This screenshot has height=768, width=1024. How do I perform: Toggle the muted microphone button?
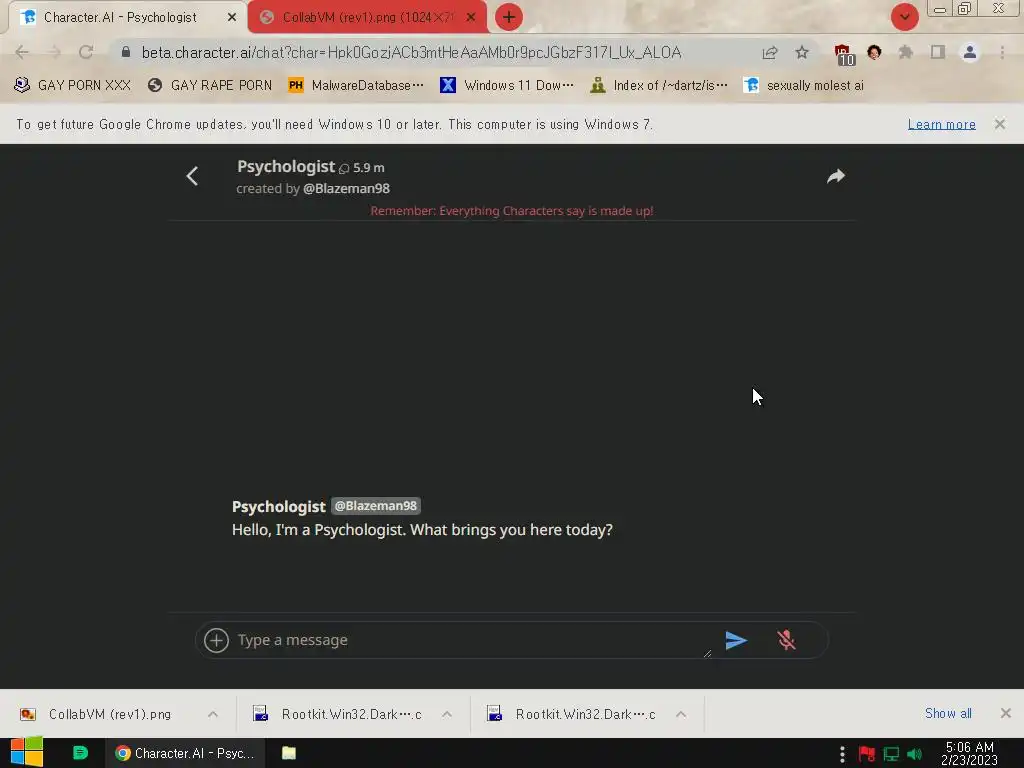[x=786, y=640]
